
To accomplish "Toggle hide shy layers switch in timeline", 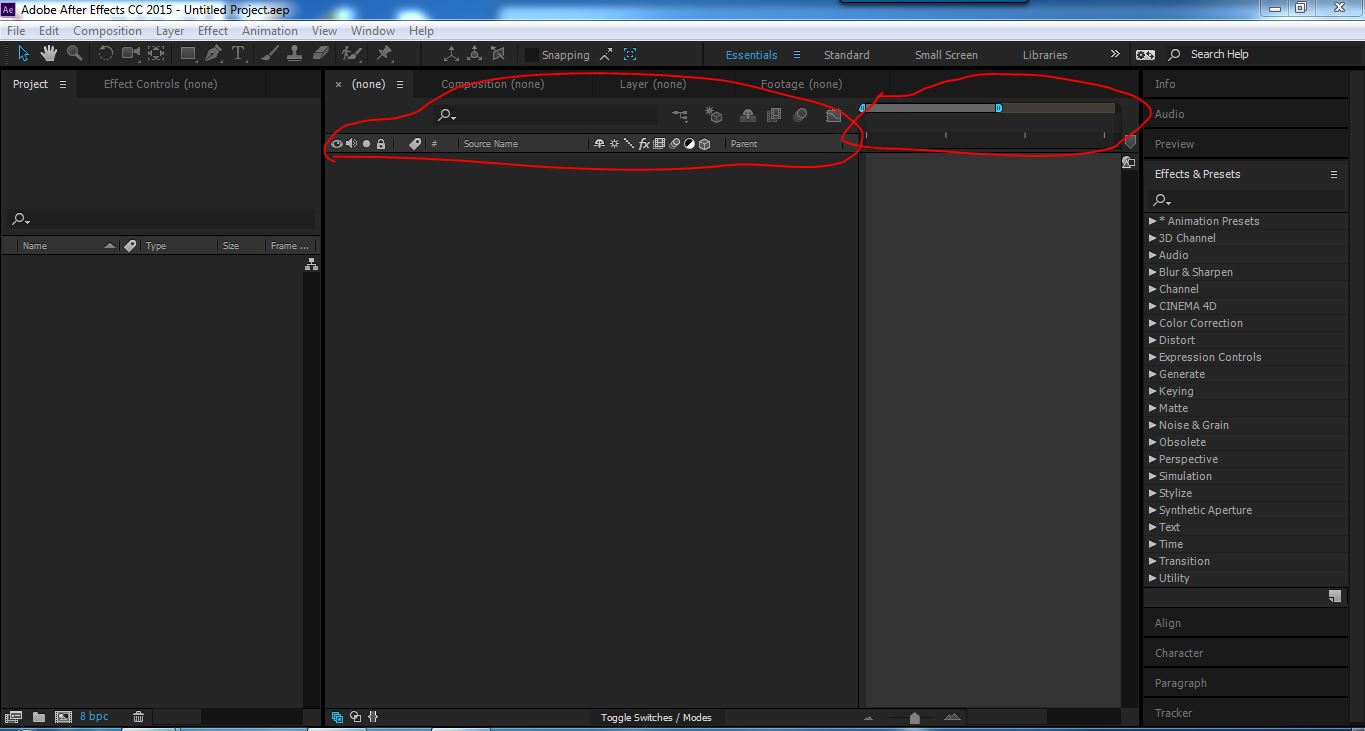I will [747, 116].
